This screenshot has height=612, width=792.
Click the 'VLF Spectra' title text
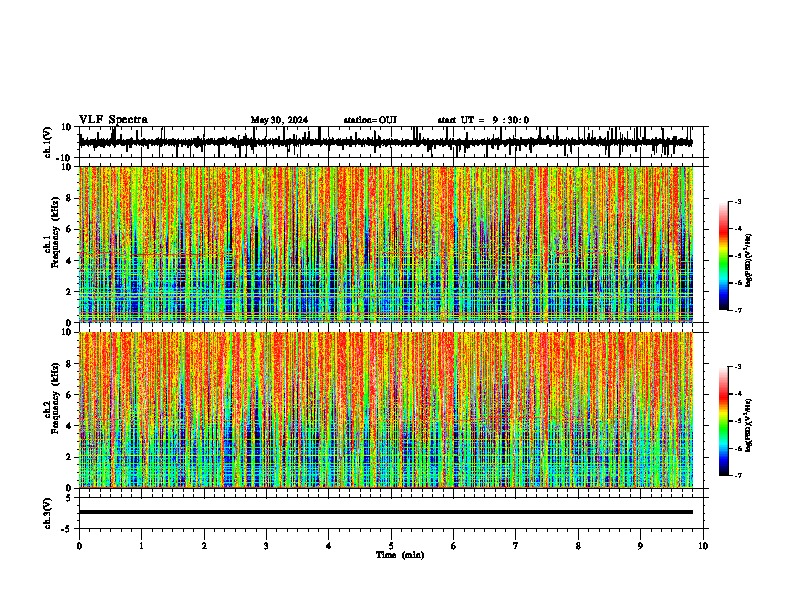[x=113, y=120]
